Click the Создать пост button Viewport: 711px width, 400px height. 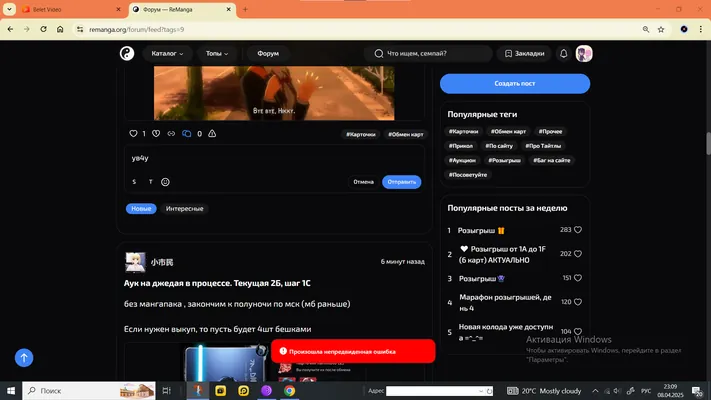coord(515,83)
